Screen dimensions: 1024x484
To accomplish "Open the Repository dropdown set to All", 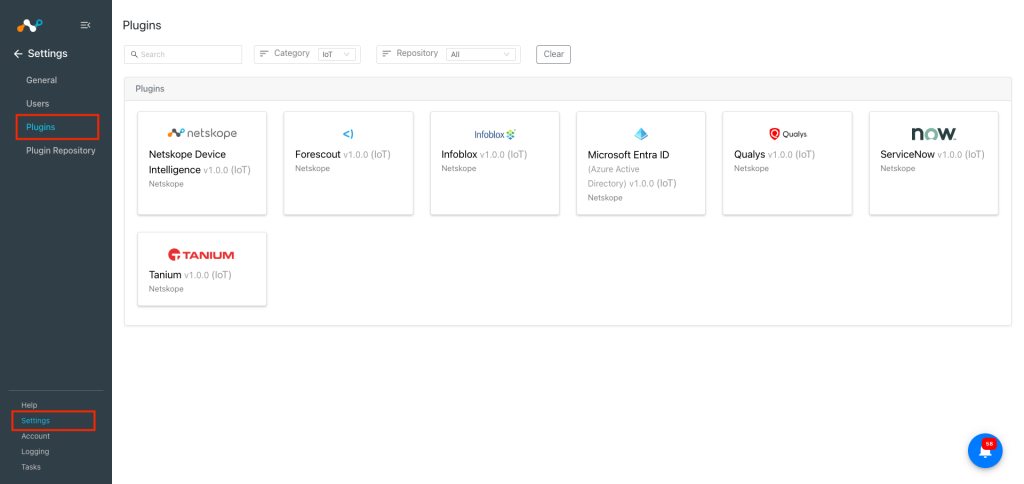I will (x=481, y=54).
